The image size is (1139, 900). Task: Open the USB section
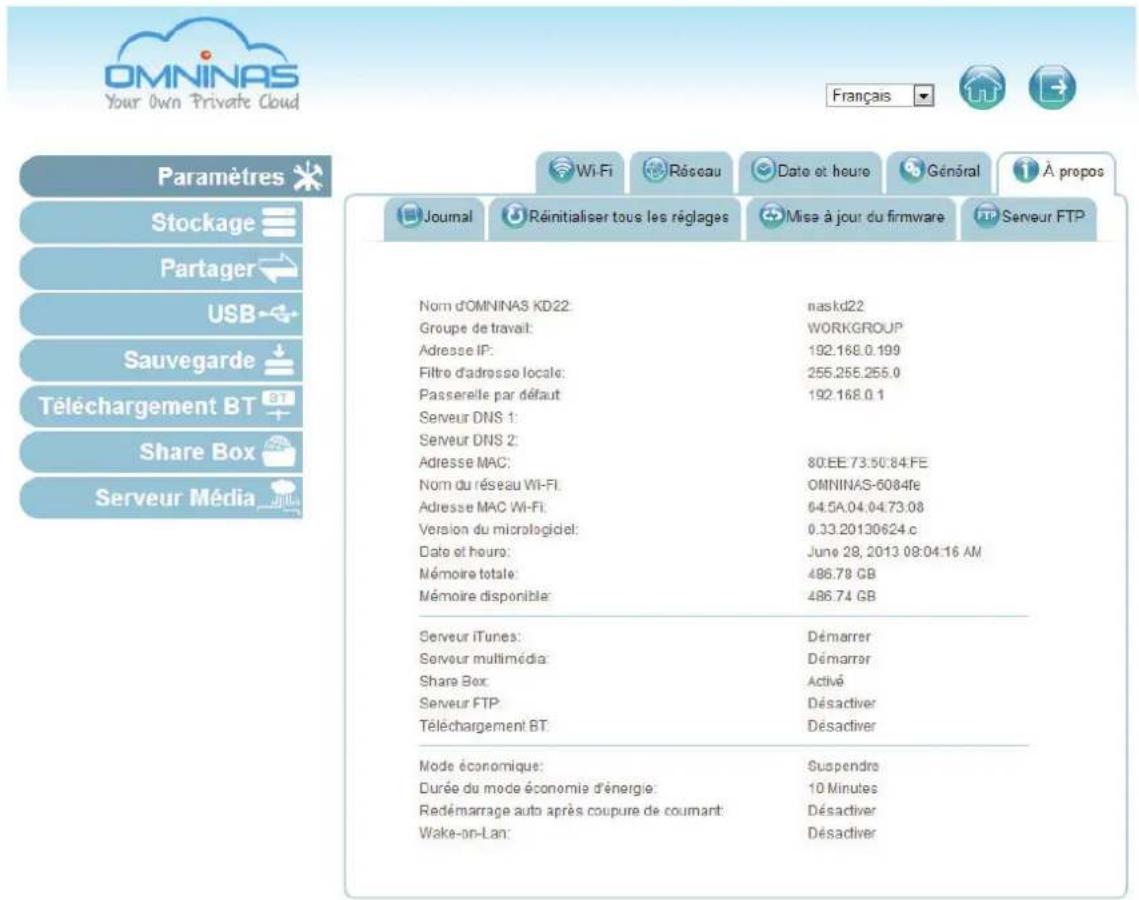(x=161, y=314)
